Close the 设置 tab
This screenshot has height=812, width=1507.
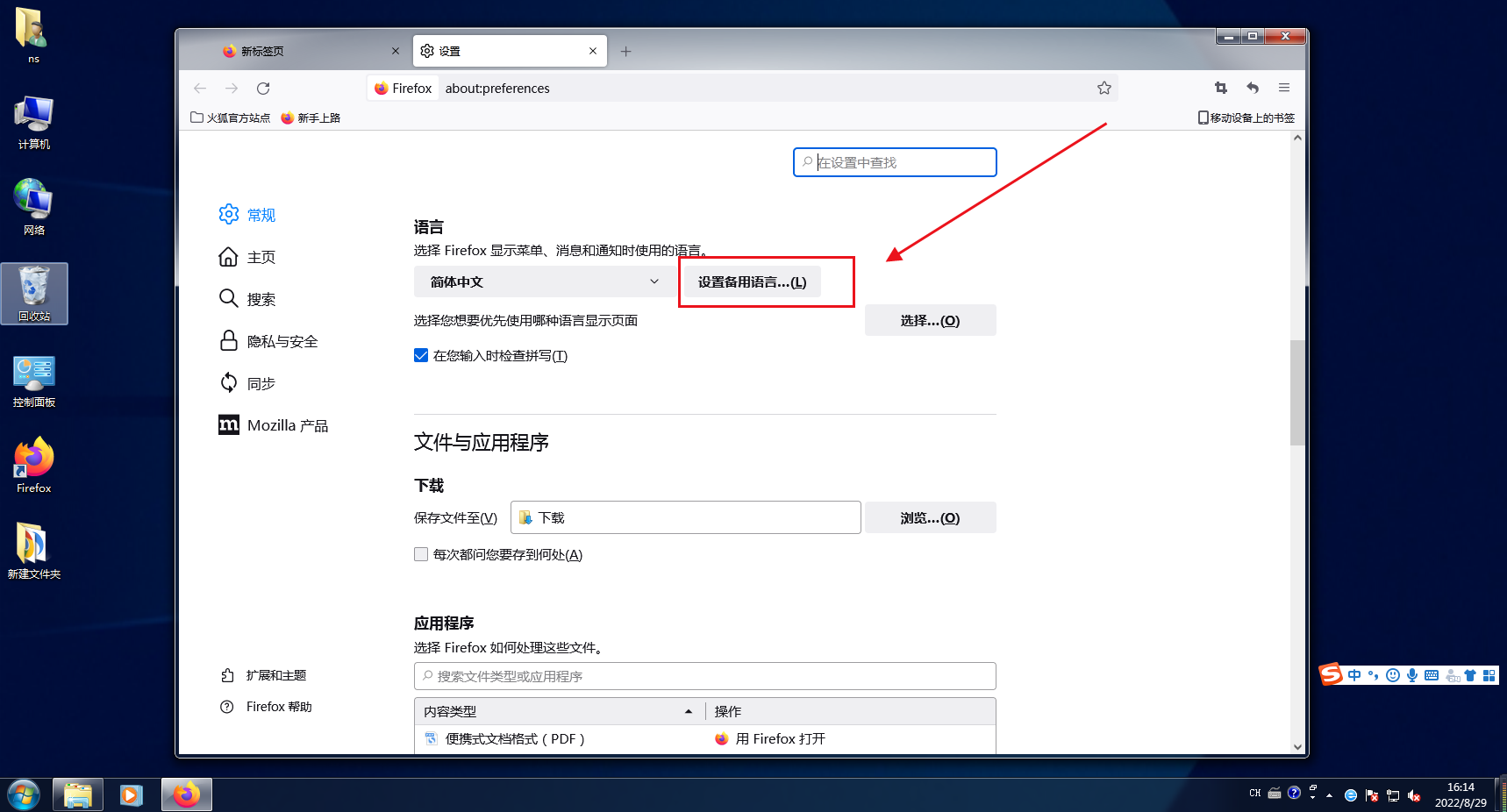(593, 51)
